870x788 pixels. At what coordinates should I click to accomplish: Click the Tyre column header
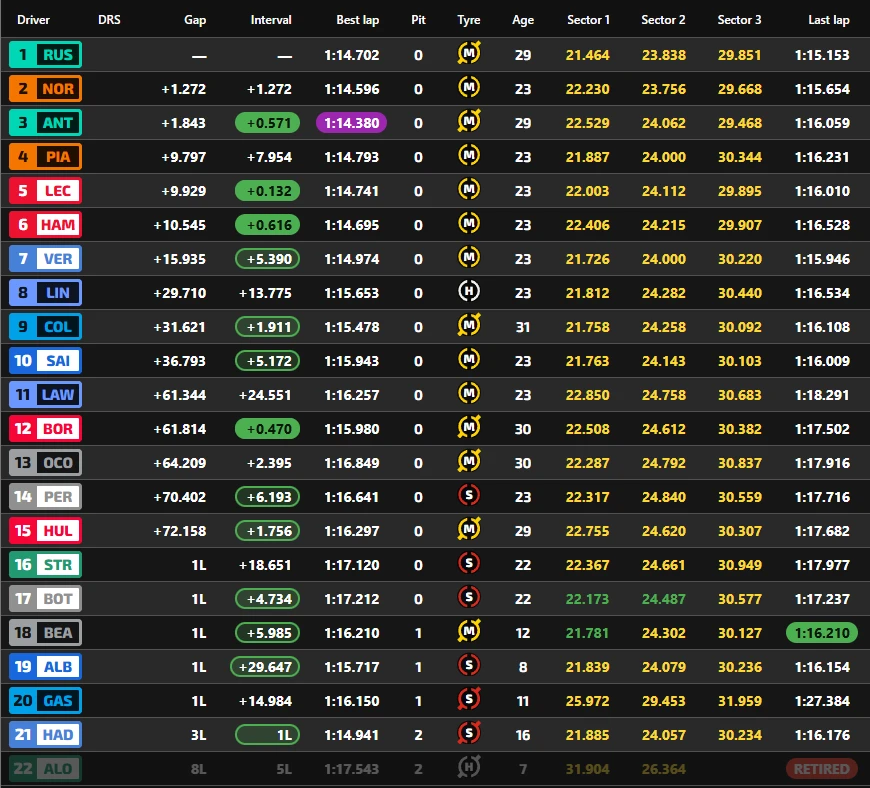click(469, 20)
